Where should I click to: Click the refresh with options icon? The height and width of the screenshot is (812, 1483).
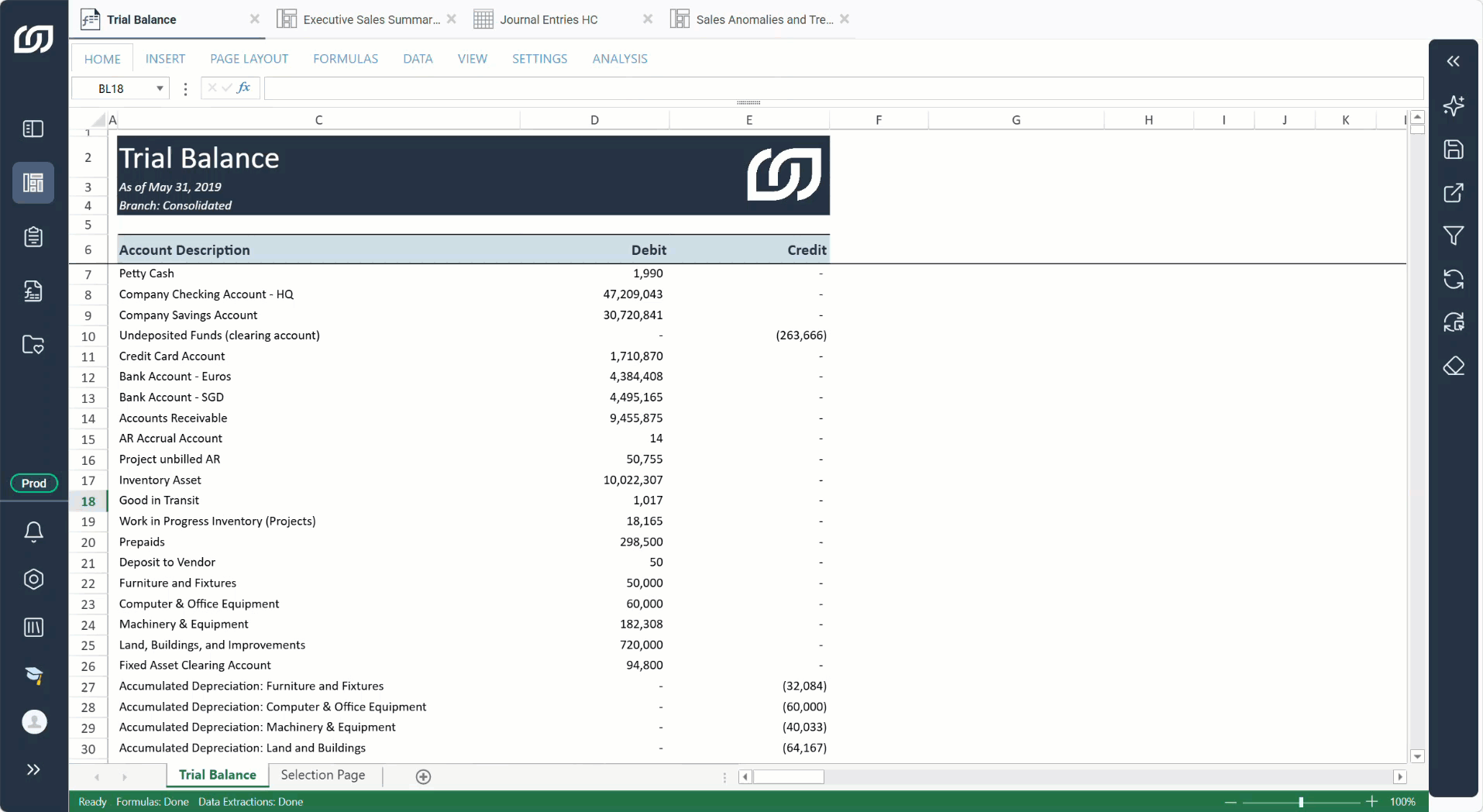1454,322
